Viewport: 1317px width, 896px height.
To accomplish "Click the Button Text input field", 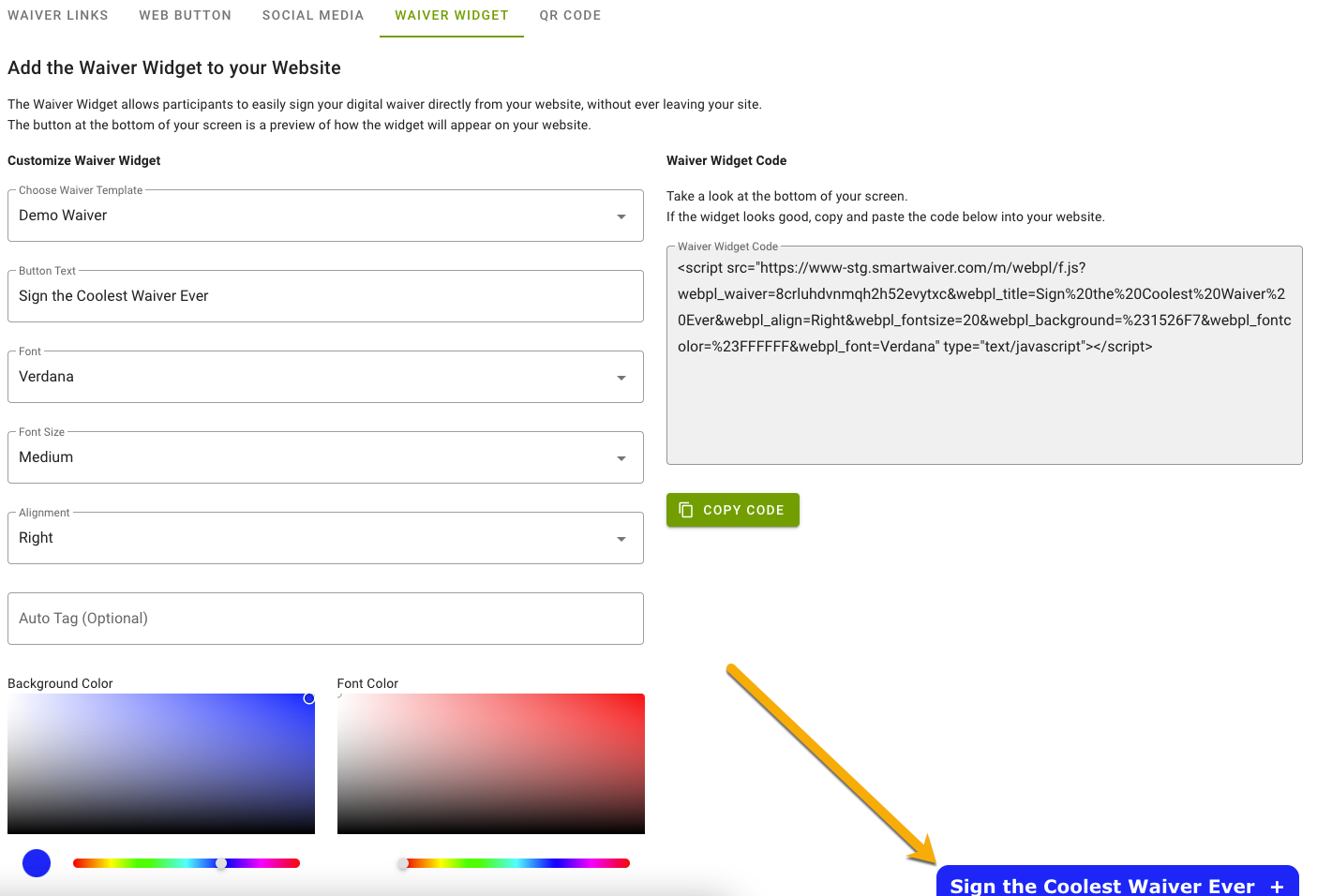I will coord(325,296).
